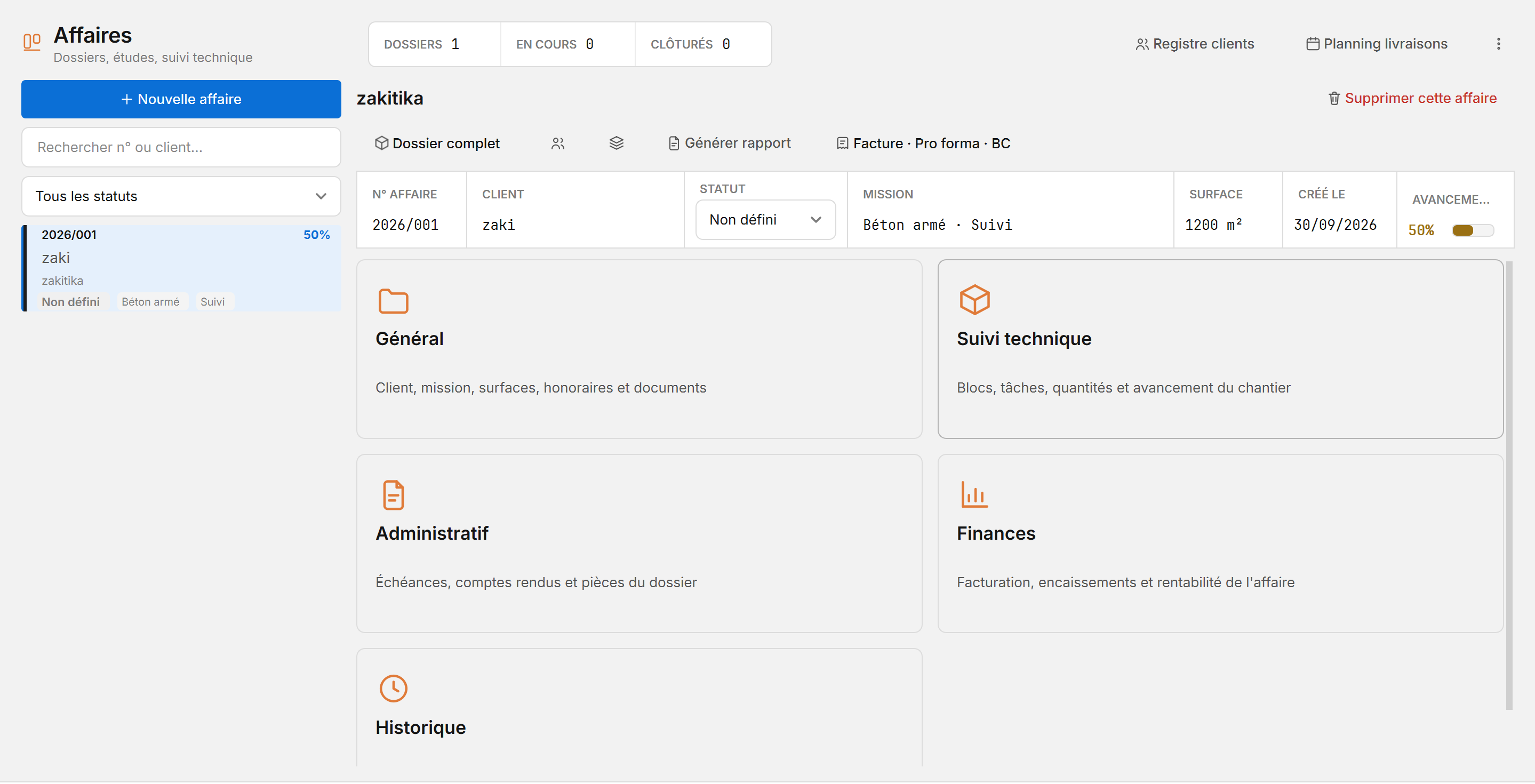Click Générer rapport
1535x784 pixels.
click(729, 143)
